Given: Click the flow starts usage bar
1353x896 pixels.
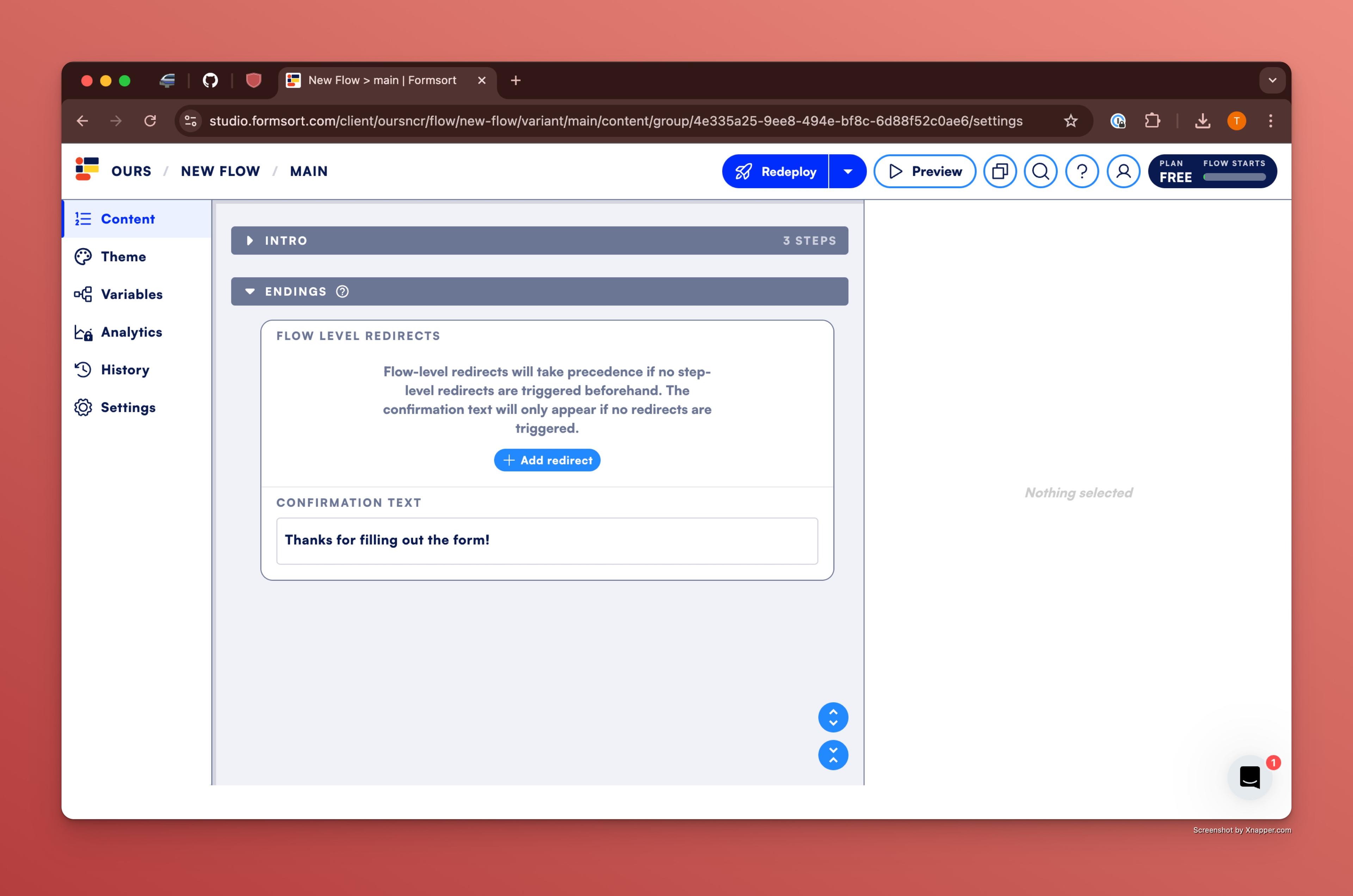Looking at the screenshot, I should (x=1234, y=177).
